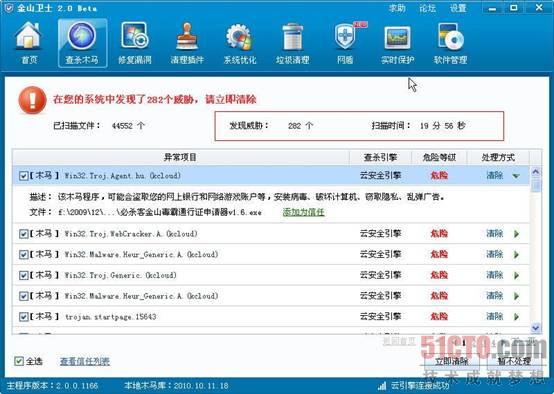The height and width of the screenshot is (394, 554).
Task: Click the 主程序版本 2.0.0.1166 status text
Action: click(53, 386)
